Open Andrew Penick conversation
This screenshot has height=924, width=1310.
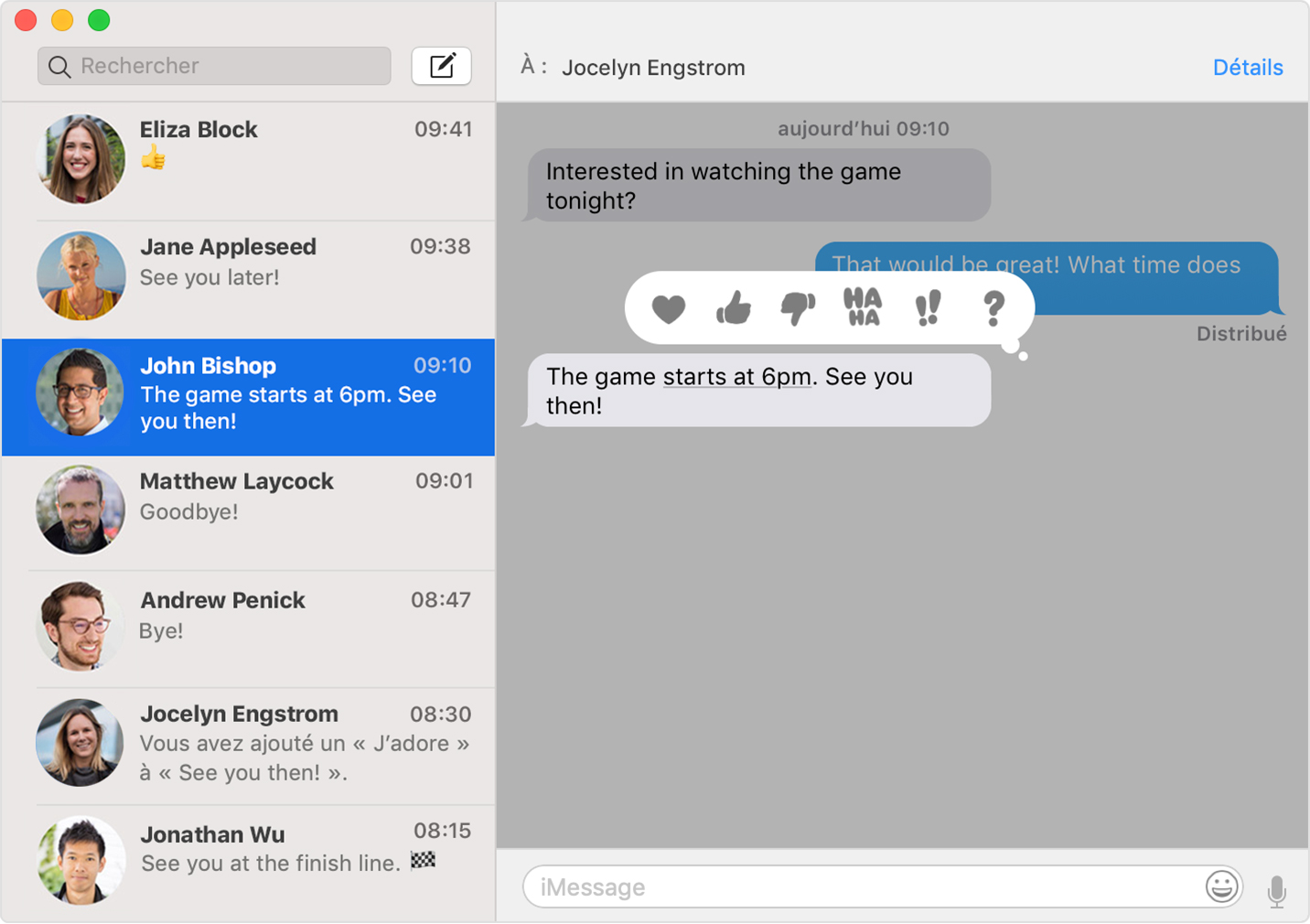point(248,629)
